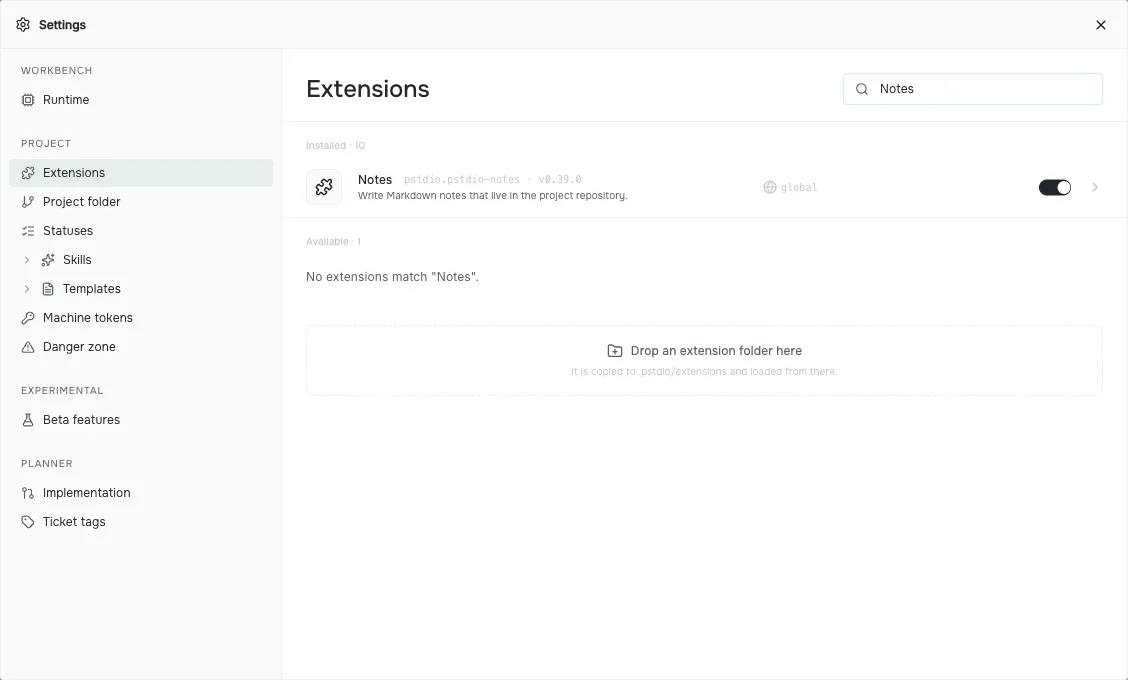Image resolution: width=1128 pixels, height=680 pixels.
Task: Click the Project folder branch icon
Action: 28,201
